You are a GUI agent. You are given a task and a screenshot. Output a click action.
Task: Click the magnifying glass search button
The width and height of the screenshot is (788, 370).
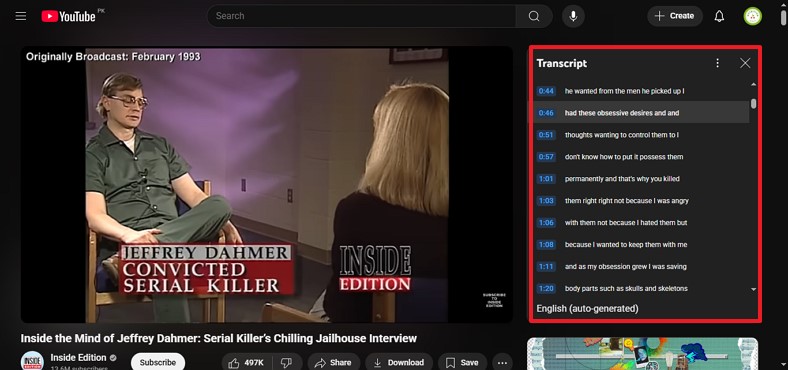(534, 16)
